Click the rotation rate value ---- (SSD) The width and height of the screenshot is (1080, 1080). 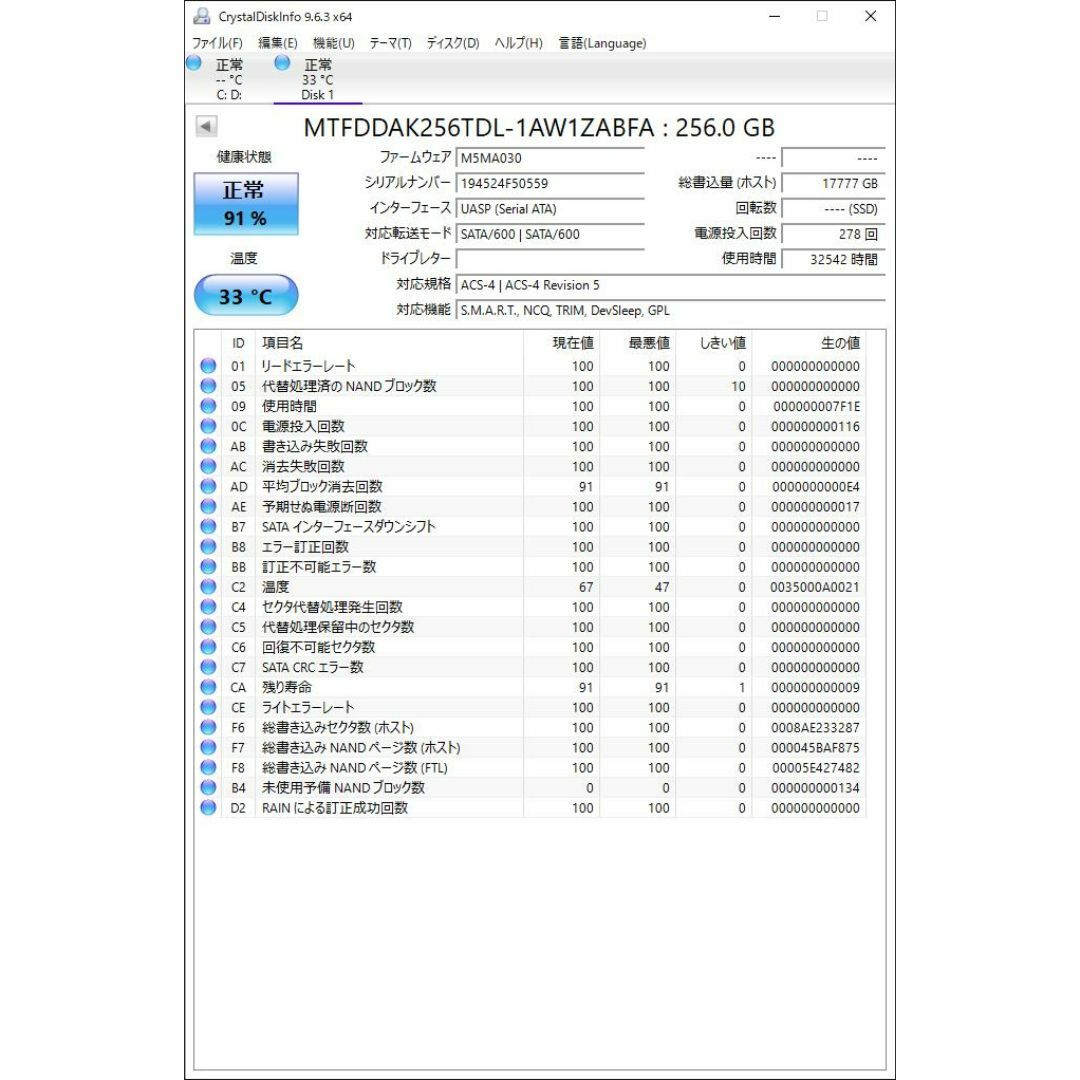pos(833,209)
